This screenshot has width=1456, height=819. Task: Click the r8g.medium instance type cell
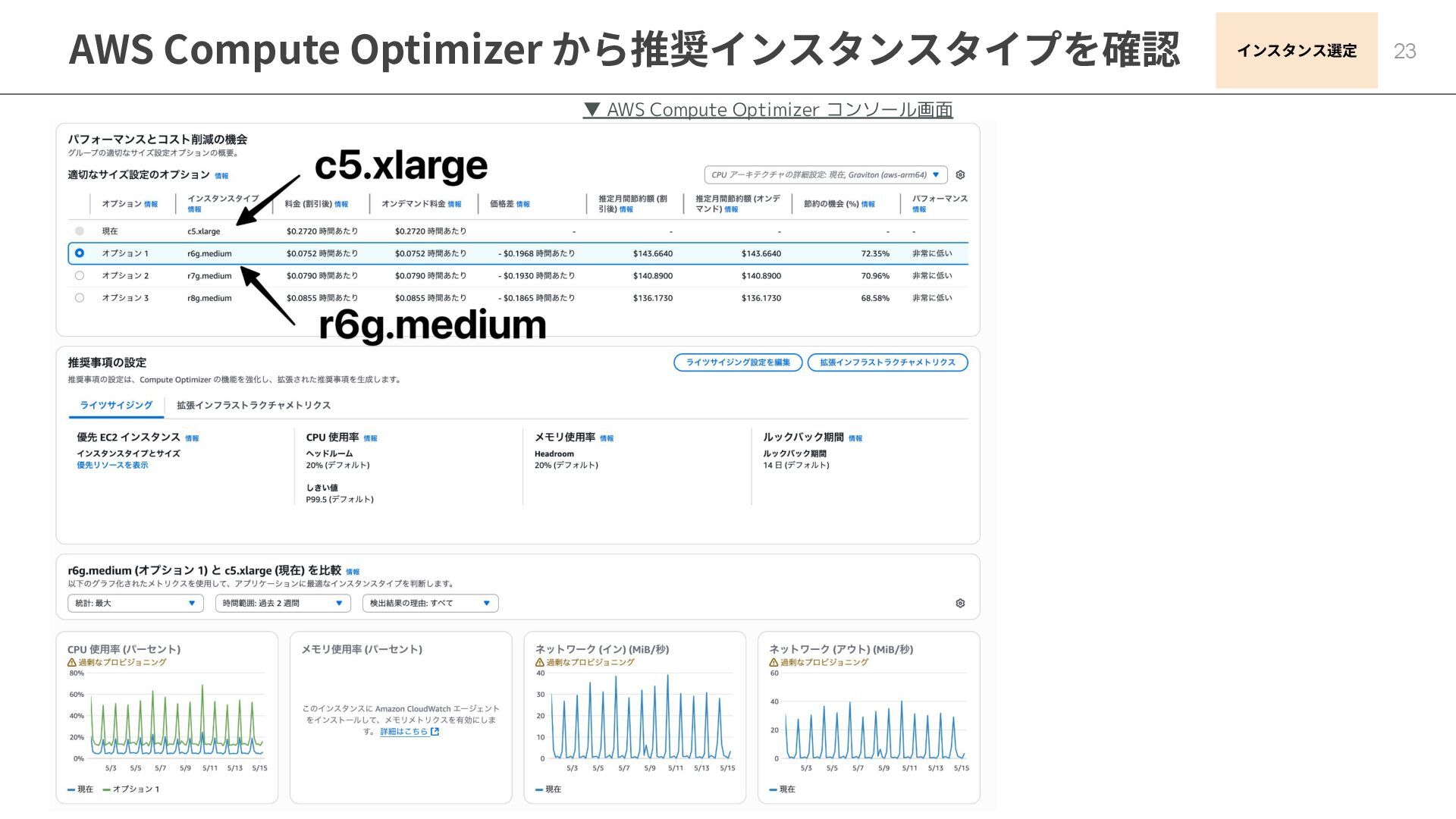[209, 298]
